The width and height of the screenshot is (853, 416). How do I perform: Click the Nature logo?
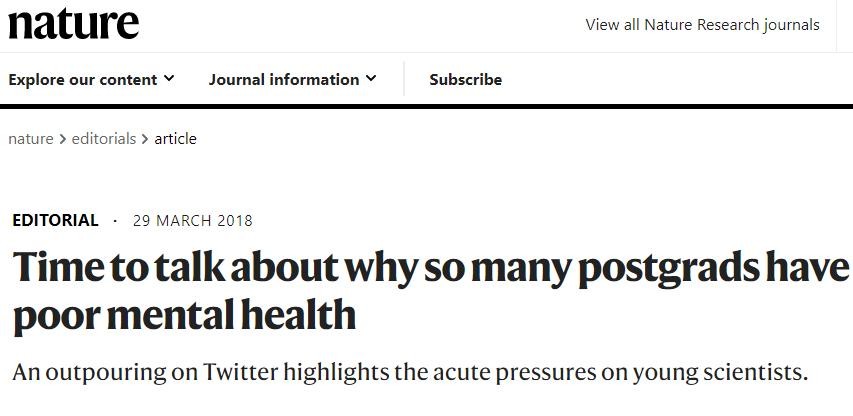[x=73, y=24]
